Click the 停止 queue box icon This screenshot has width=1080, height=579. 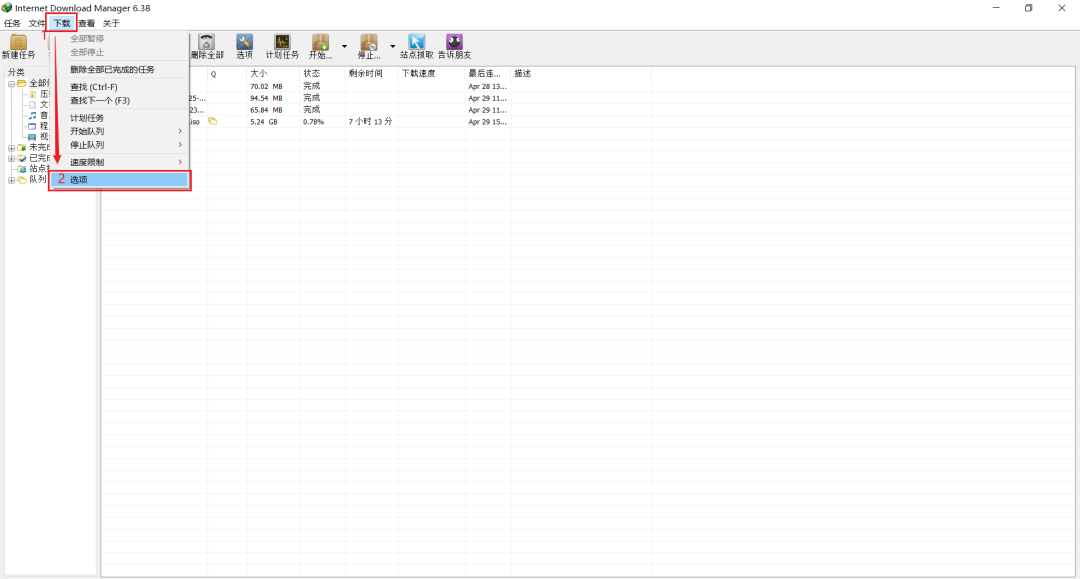click(369, 42)
